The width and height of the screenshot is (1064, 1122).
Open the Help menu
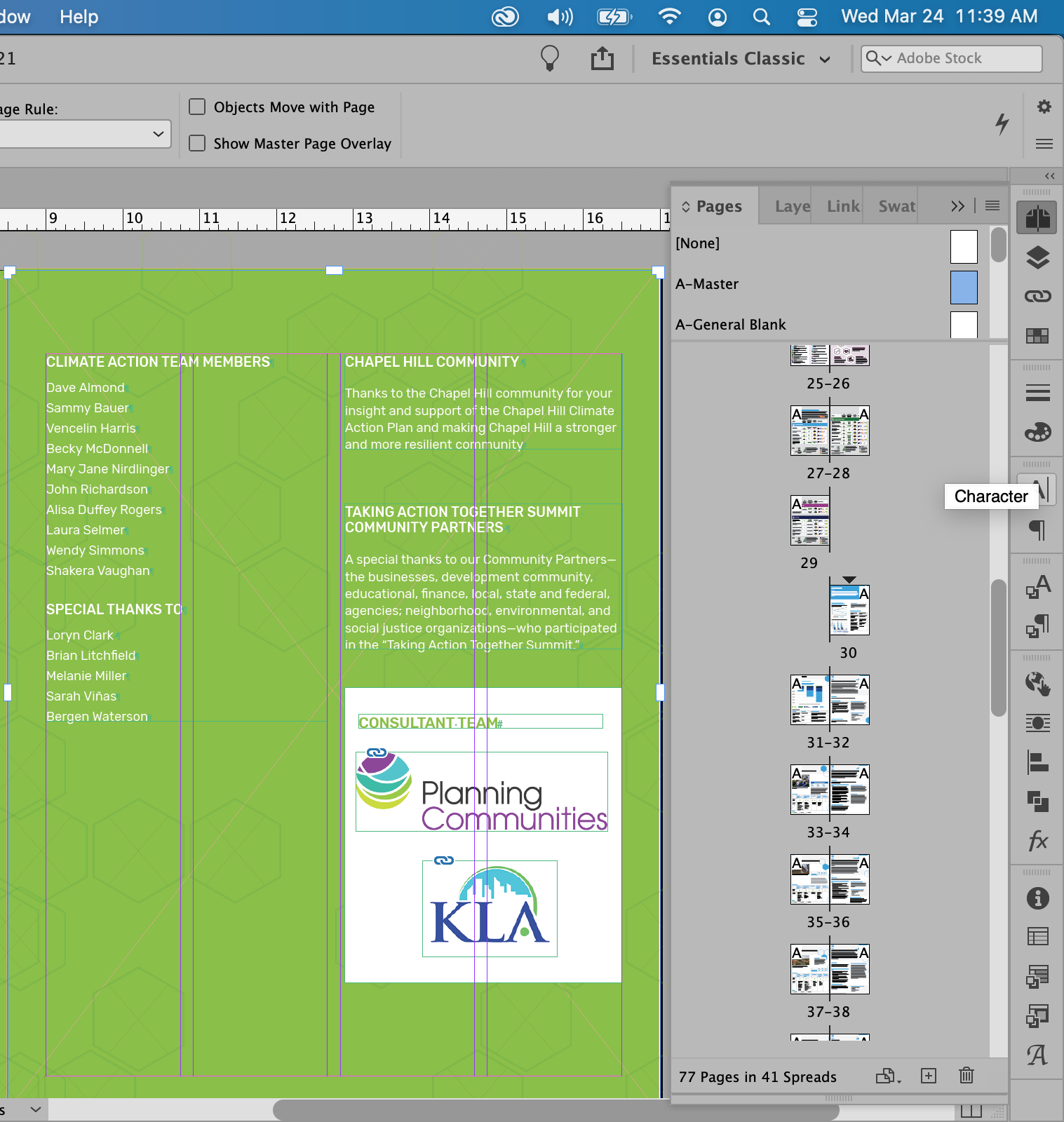click(x=79, y=17)
